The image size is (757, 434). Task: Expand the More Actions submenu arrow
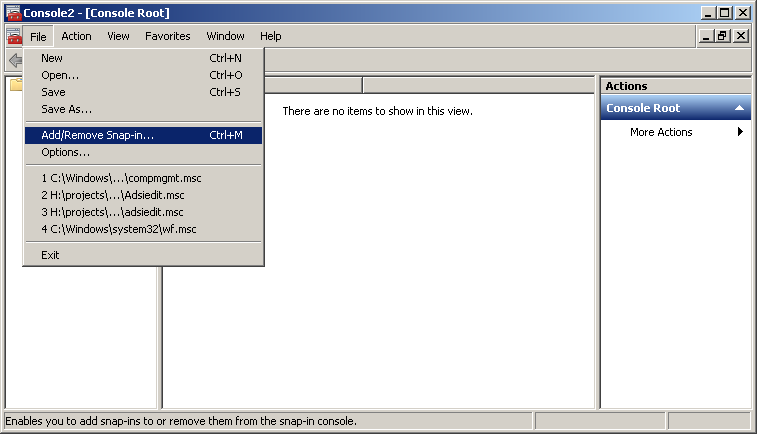point(740,132)
